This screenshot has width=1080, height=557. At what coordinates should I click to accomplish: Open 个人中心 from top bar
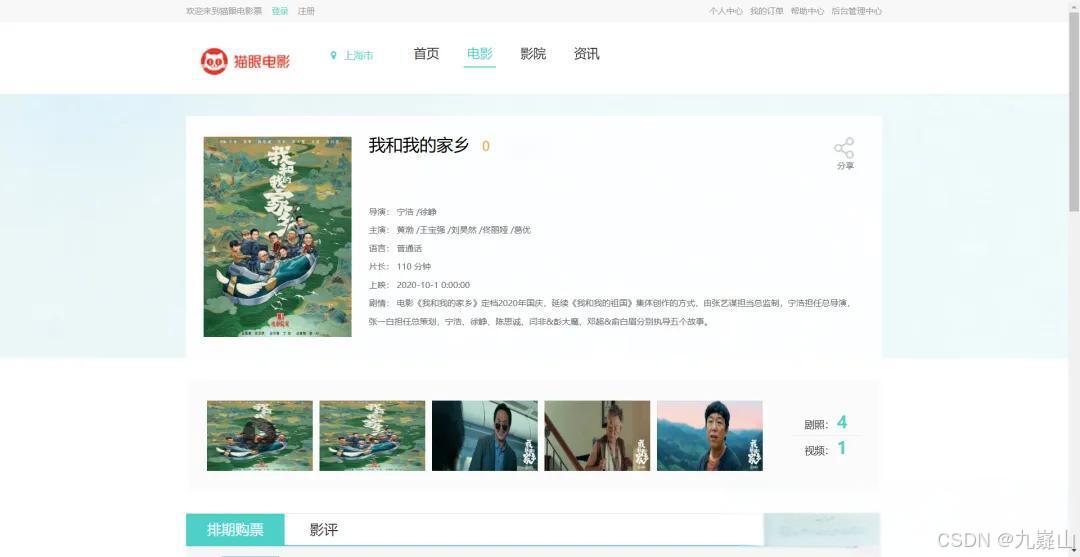(726, 11)
